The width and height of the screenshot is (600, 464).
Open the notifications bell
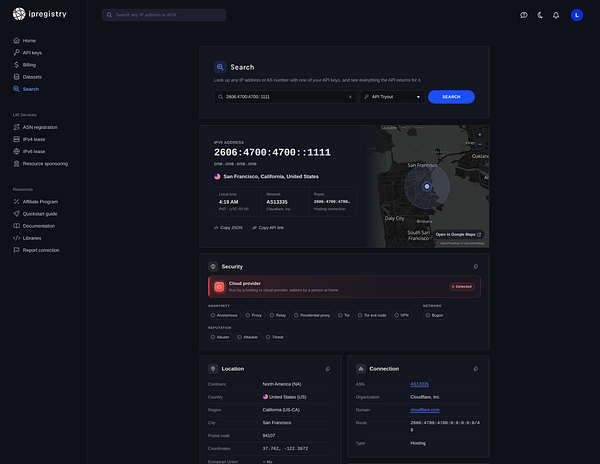(x=556, y=15)
